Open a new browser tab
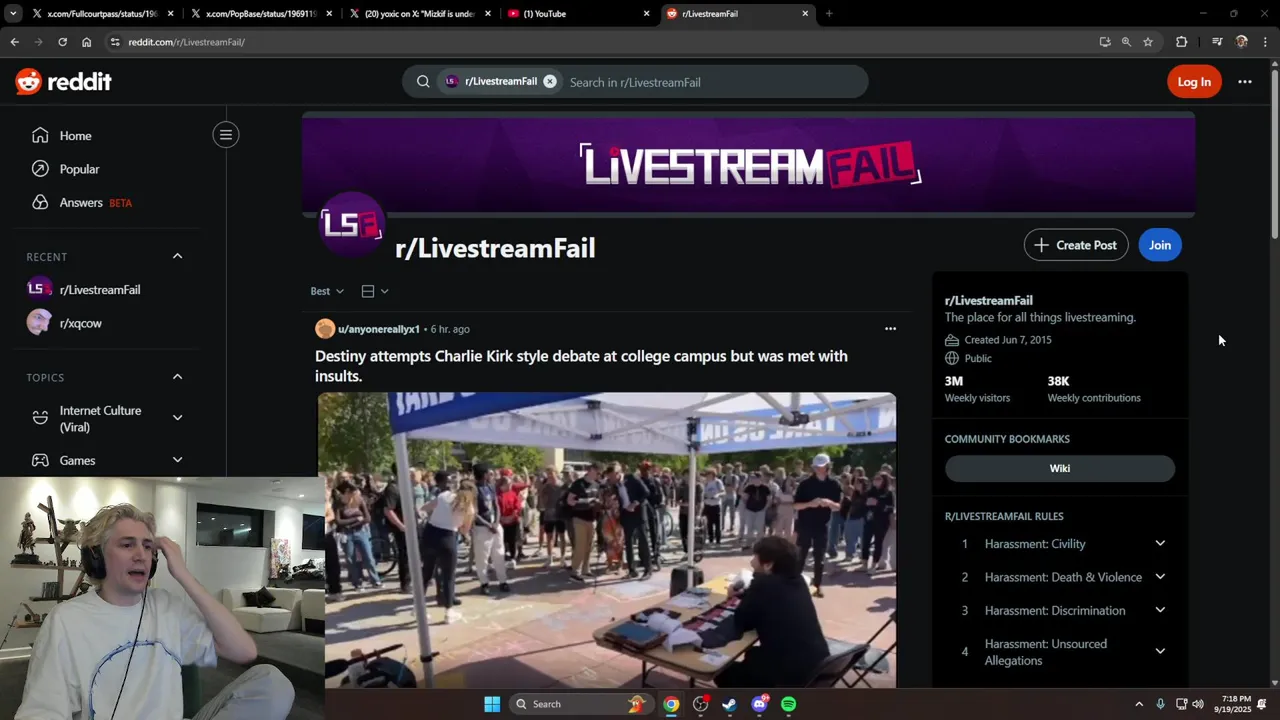Viewport: 1280px width, 720px height. [829, 14]
